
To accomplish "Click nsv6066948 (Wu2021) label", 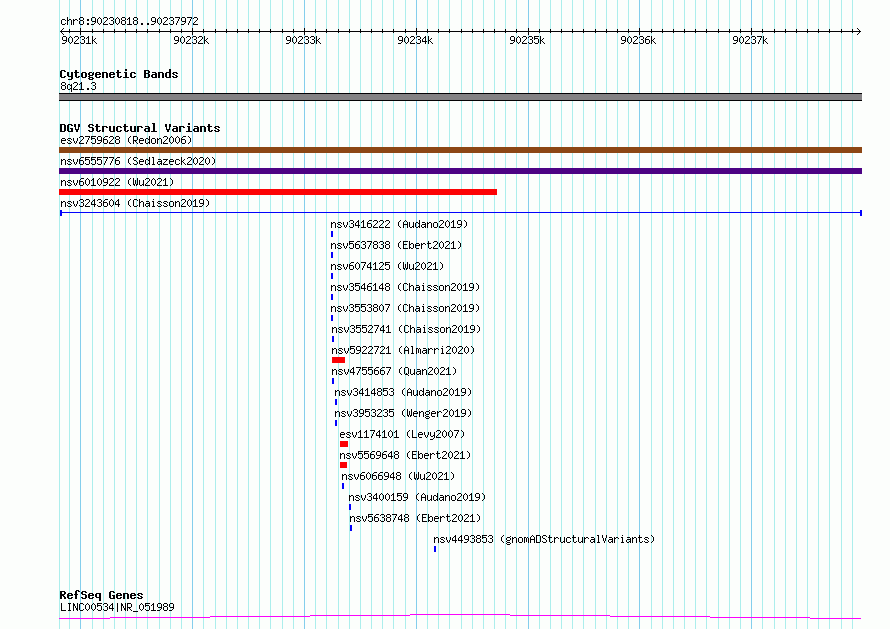I will click(x=398, y=476).
